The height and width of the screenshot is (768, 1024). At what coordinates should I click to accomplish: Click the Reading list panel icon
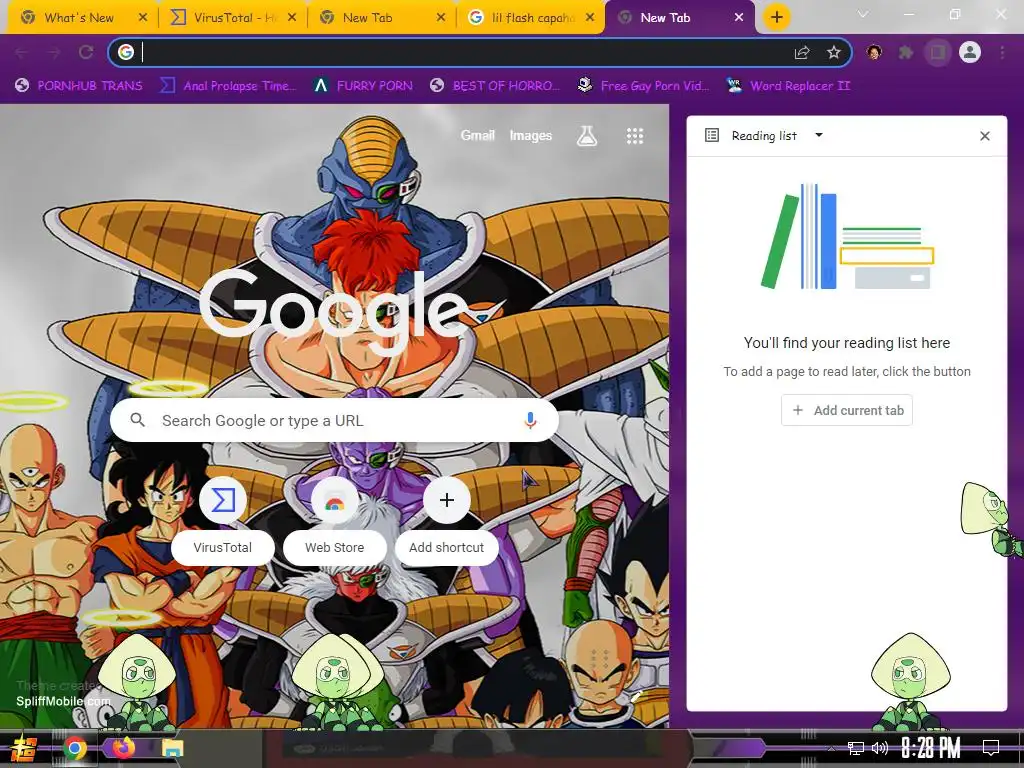(x=712, y=135)
